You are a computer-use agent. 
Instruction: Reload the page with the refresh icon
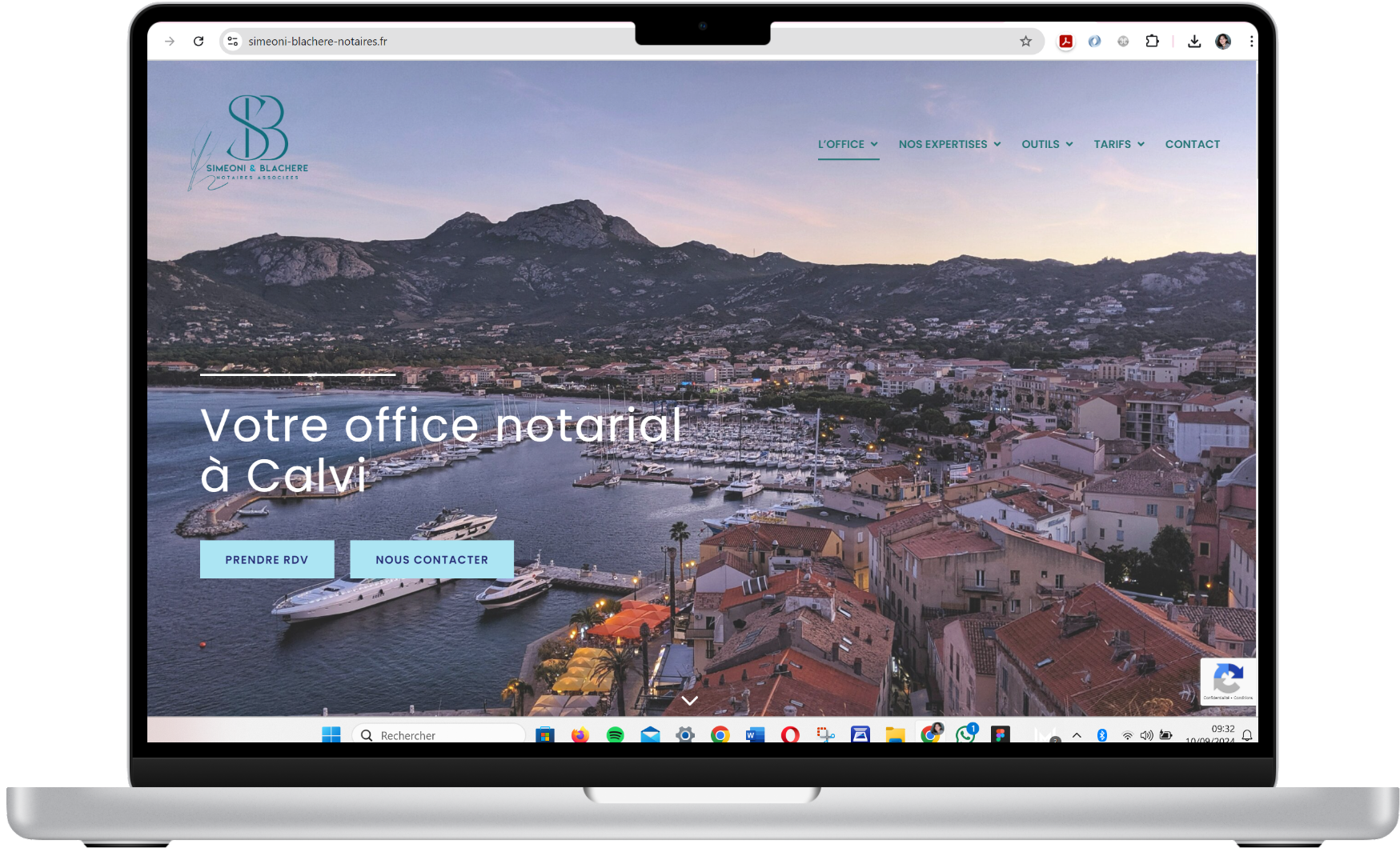(x=199, y=42)
